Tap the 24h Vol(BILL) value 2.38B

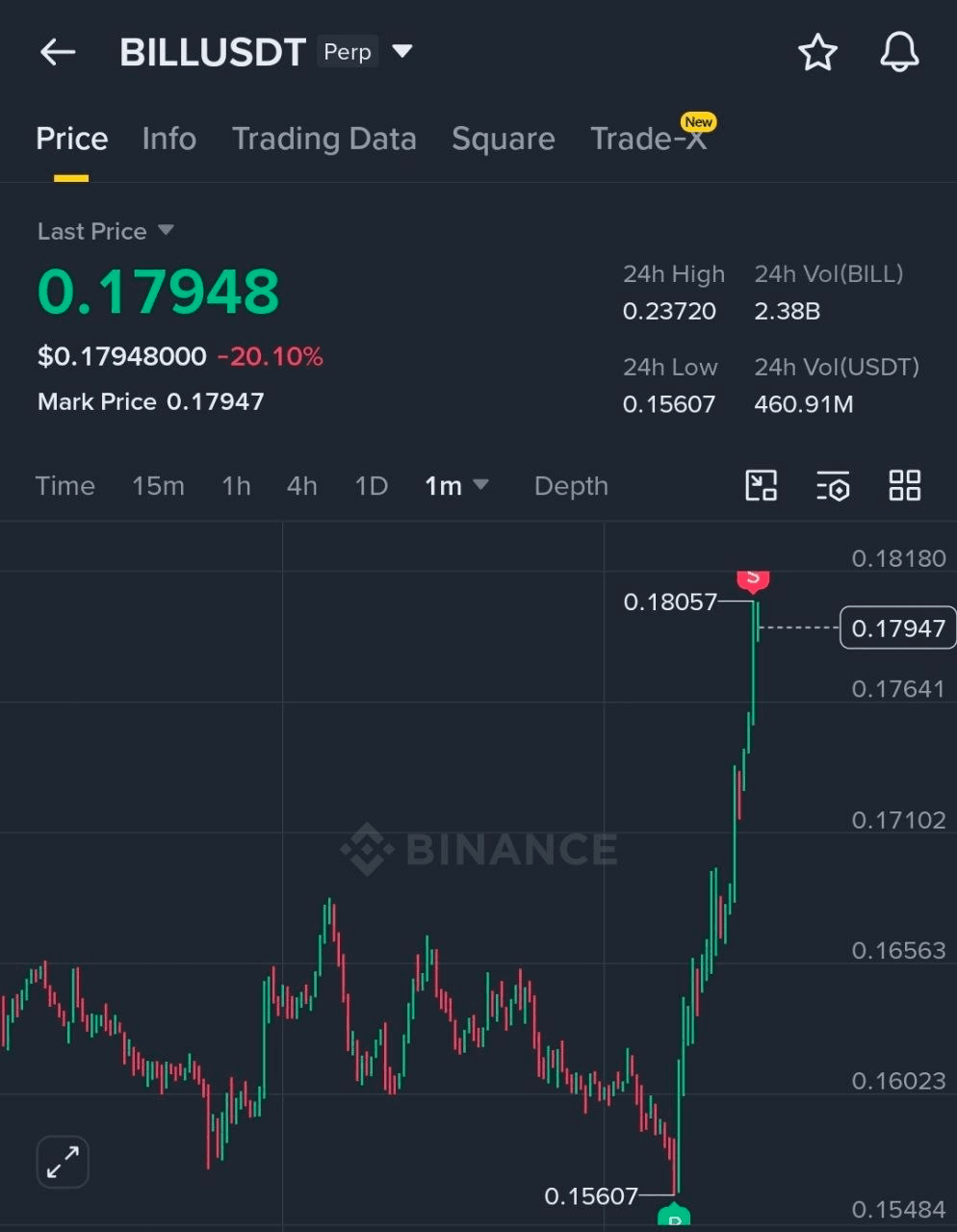(x=788, y=311)
